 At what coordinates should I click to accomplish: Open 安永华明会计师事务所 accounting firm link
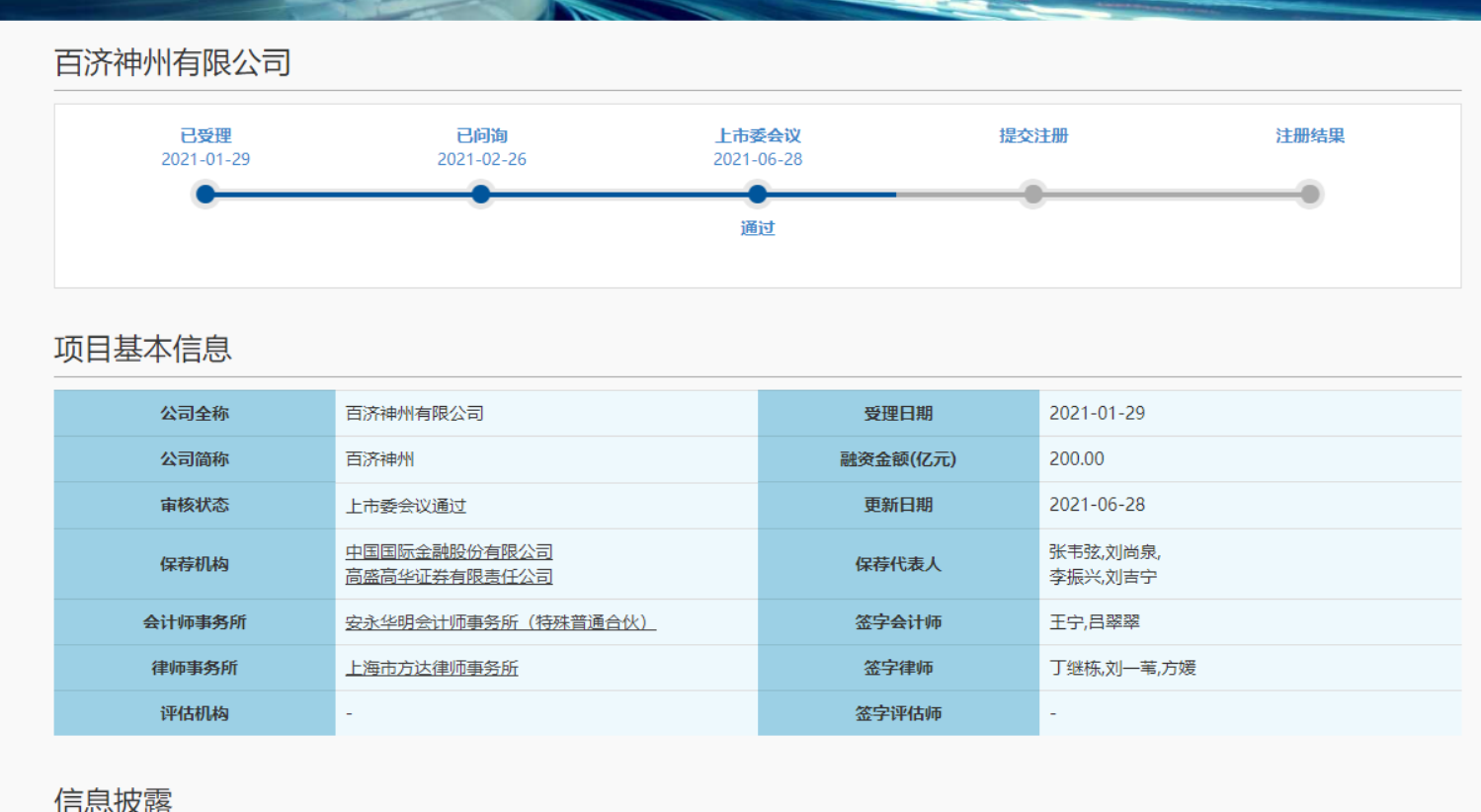pos(501,622)
